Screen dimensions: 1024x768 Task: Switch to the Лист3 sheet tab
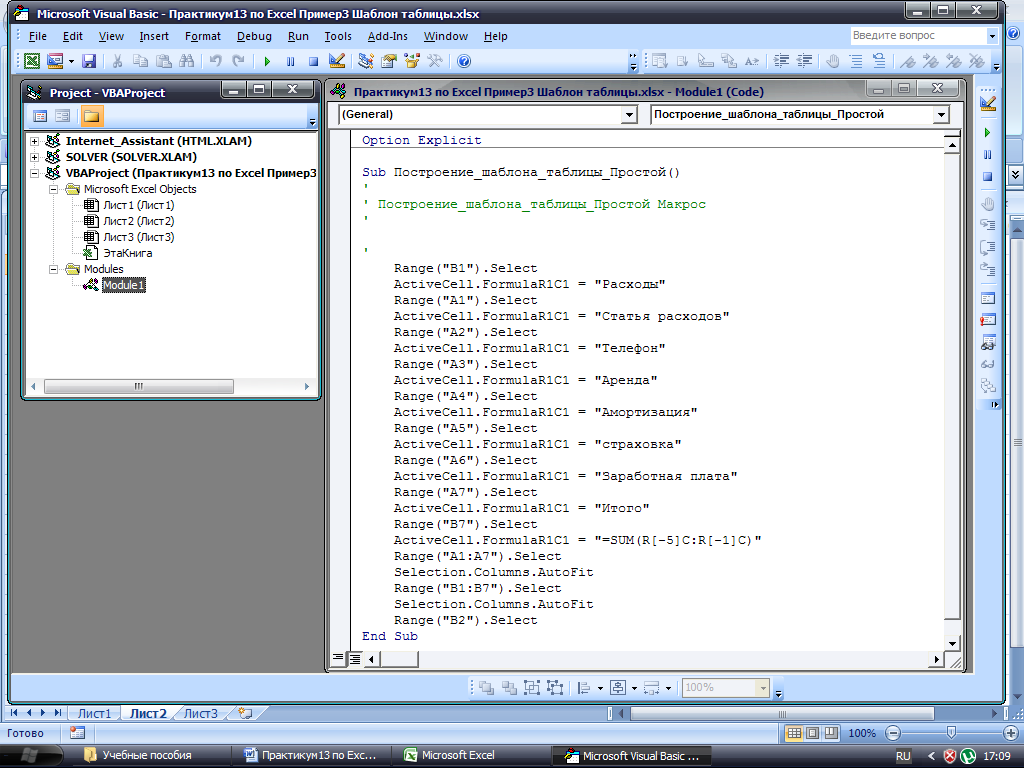coord(200,713)
